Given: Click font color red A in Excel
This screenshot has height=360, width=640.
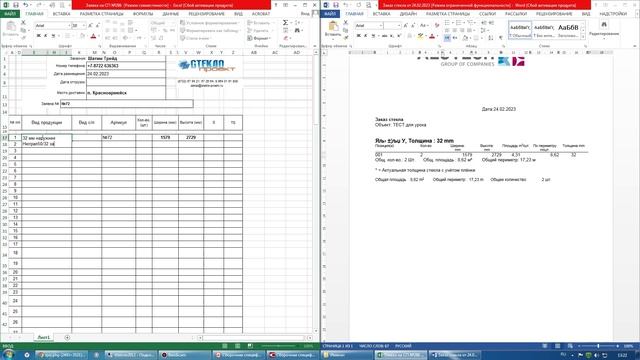Looking at the screenshot, I should pyautogui.click(x=93, y=36).
